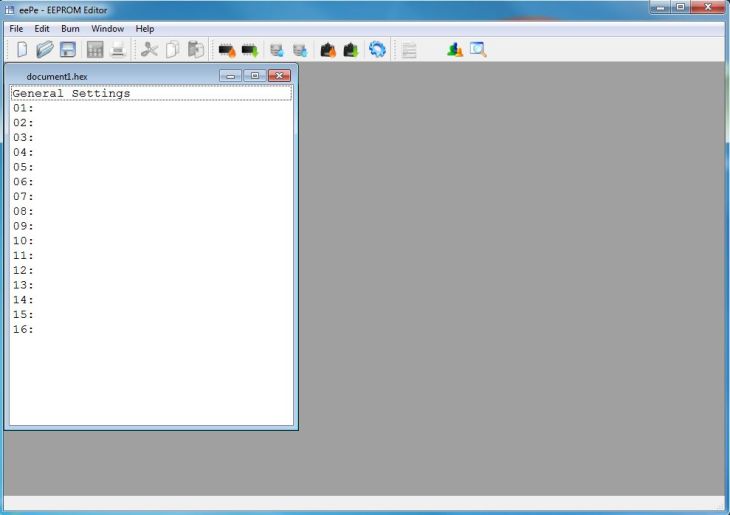This screenshot has width=730, height=515.
Task: Click the grey grid icon beside Save
Action: coord(95,49)
